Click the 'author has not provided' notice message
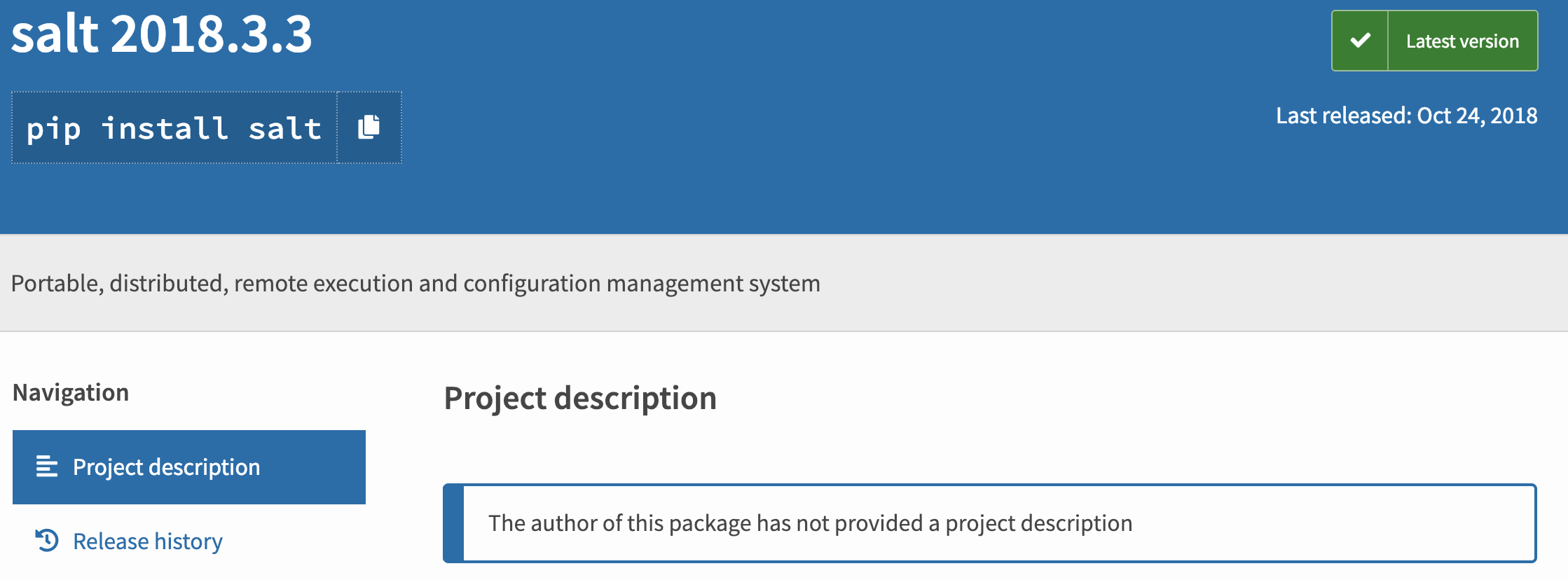The width and height of the screenshot is (1568, 580). tap(810, 523)
